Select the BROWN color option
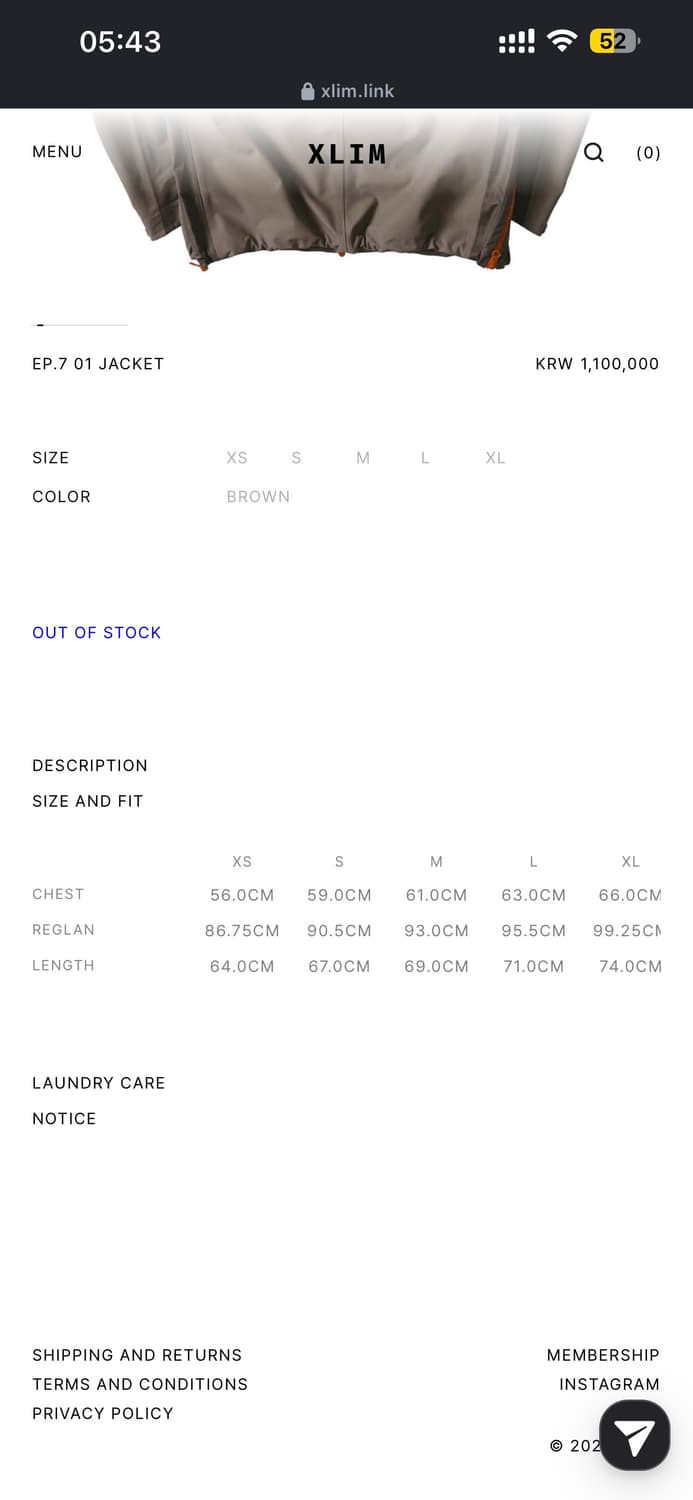 258,497
